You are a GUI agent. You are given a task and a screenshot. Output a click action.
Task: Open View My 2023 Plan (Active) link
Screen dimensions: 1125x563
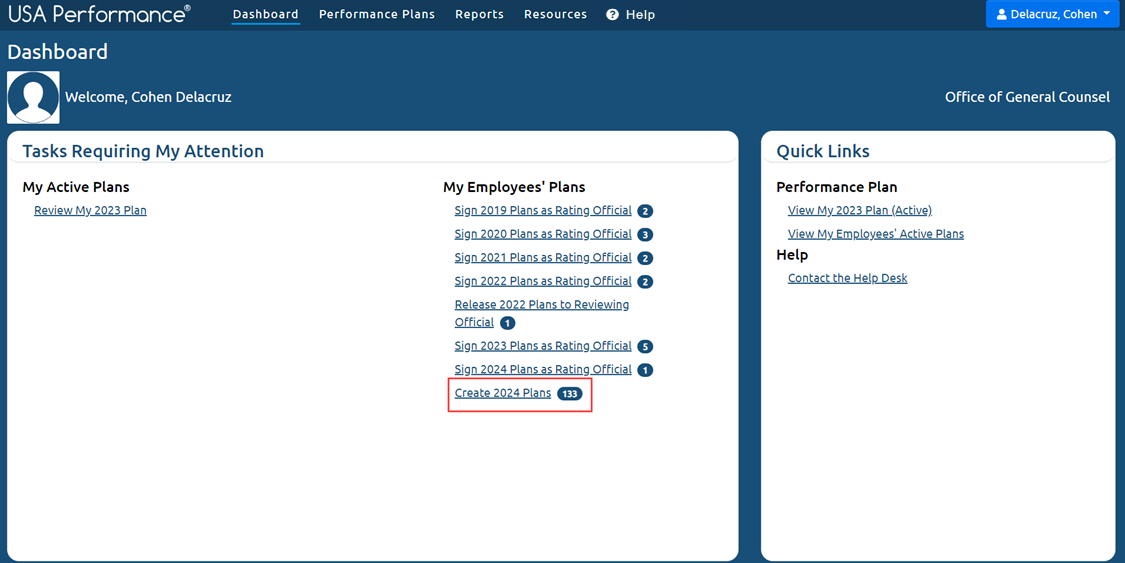(x=860, y=210)
